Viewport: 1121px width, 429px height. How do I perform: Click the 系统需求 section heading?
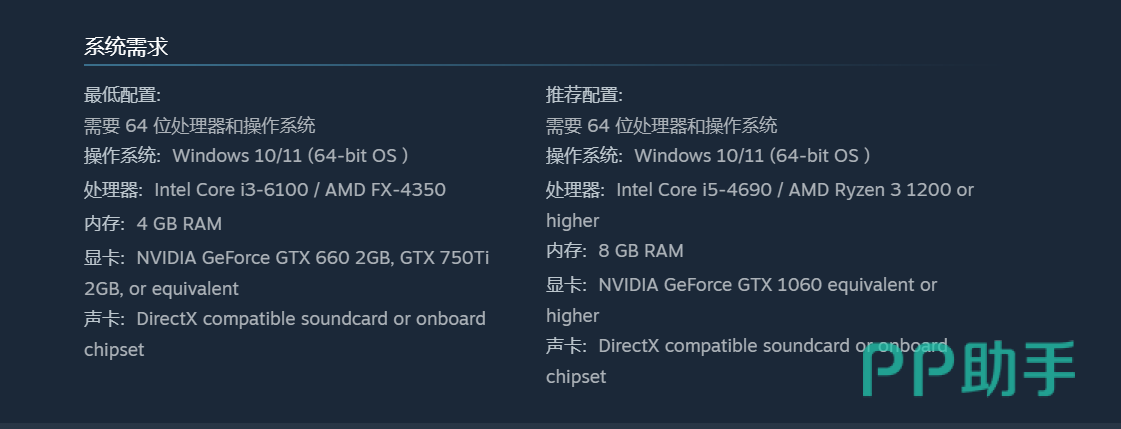(126, 46)
